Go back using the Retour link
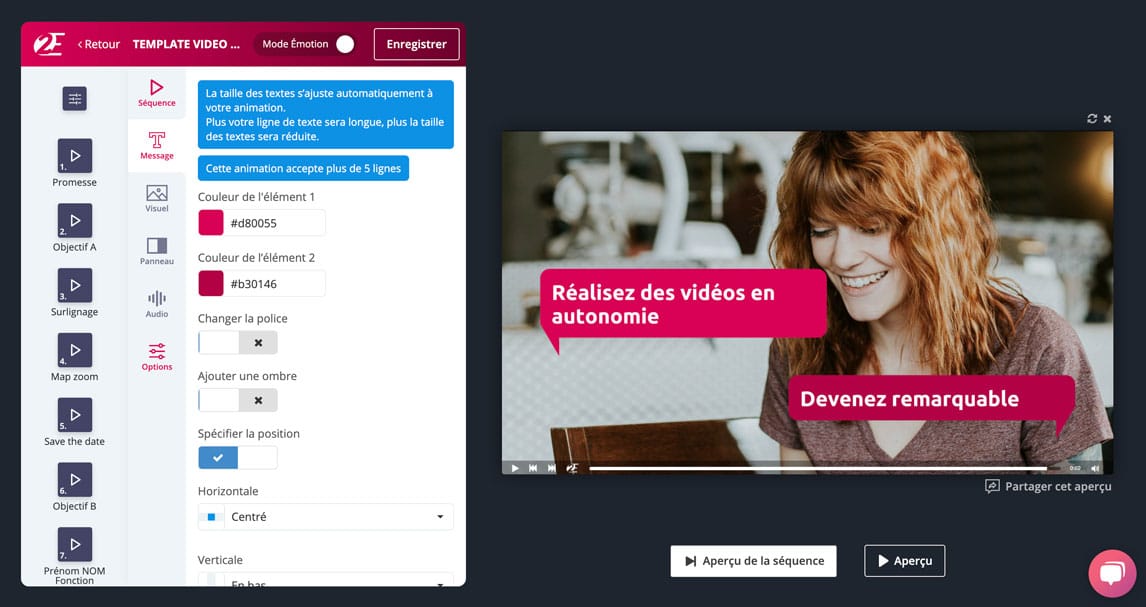Image resolution: width=1146 pixels, height=607 pixels. (x=99, y=45)
